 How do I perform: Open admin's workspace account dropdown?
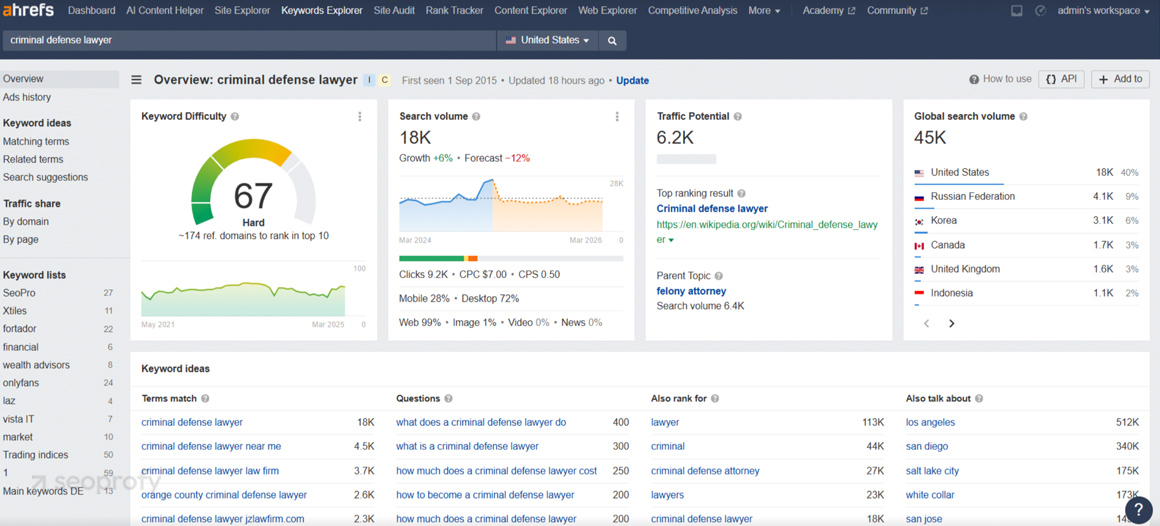click(x=1103, y=11)
